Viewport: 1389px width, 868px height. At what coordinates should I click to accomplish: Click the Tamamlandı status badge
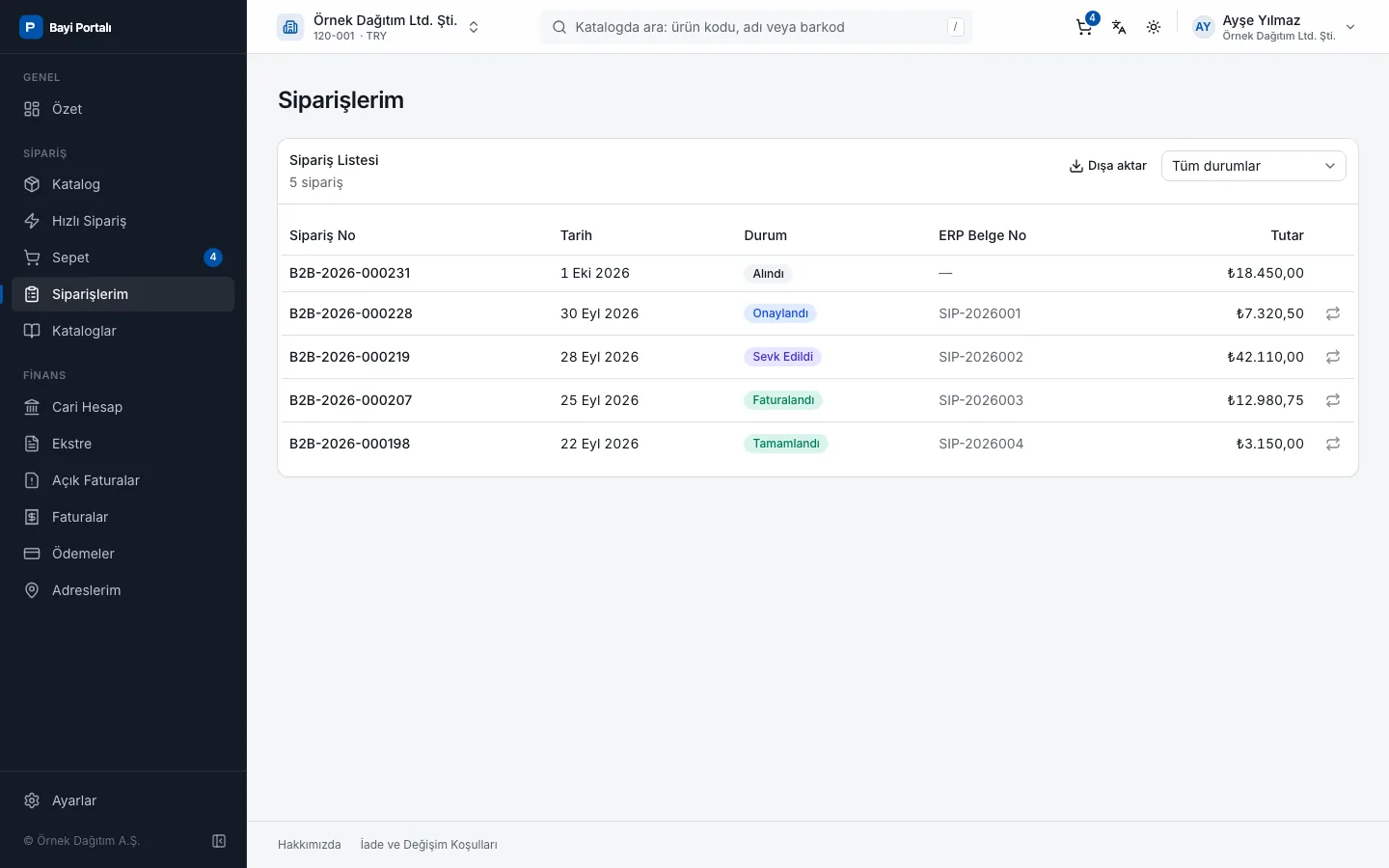pyautogui.click(x=786, y=444)
